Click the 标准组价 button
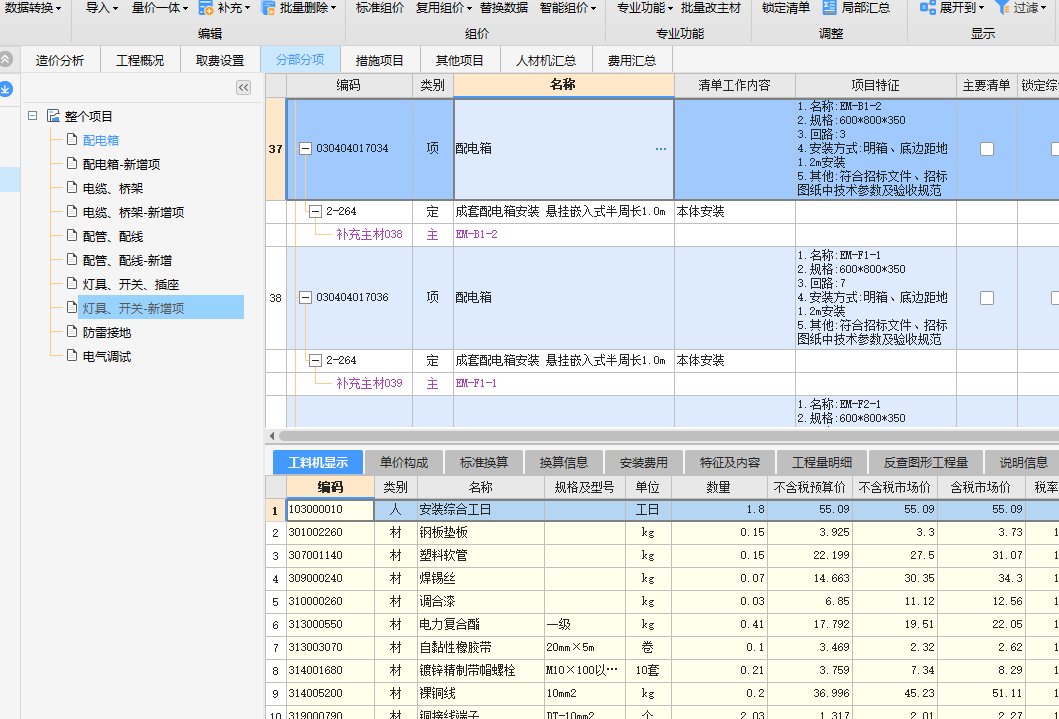 coord(380,8)
